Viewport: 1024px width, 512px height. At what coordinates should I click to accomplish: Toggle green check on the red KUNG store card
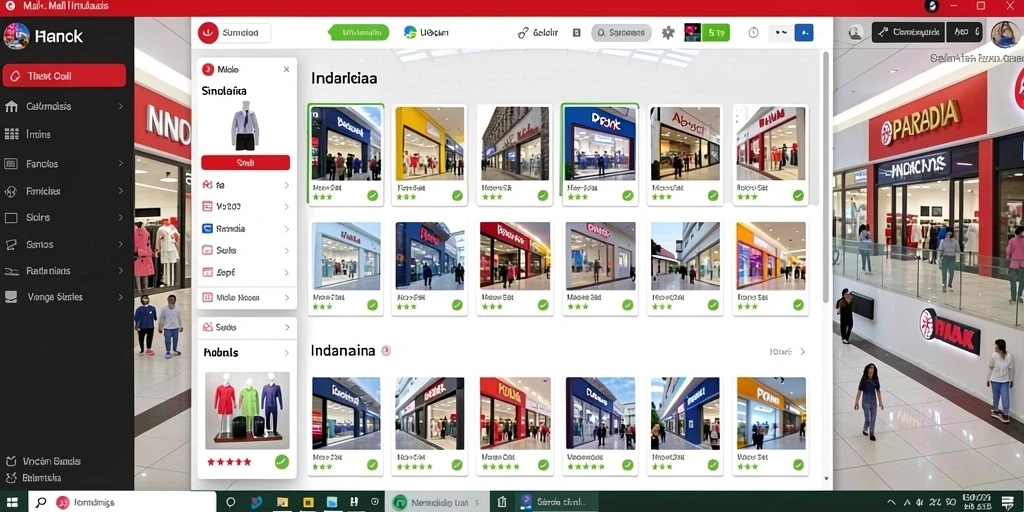click(543, 465)
